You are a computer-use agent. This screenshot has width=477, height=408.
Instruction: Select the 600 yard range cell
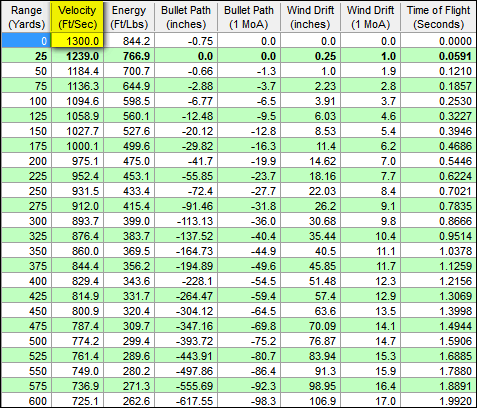pyautogui.click(x=26, y=400)
